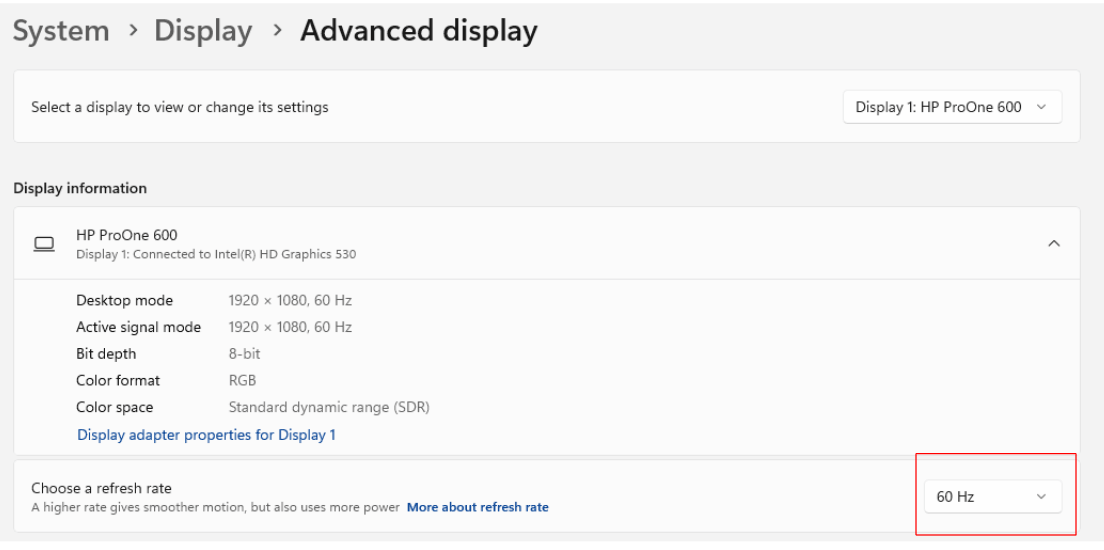Open Display adapter properties for Display 1
The image size is (1104, 550).
[206, 435]
